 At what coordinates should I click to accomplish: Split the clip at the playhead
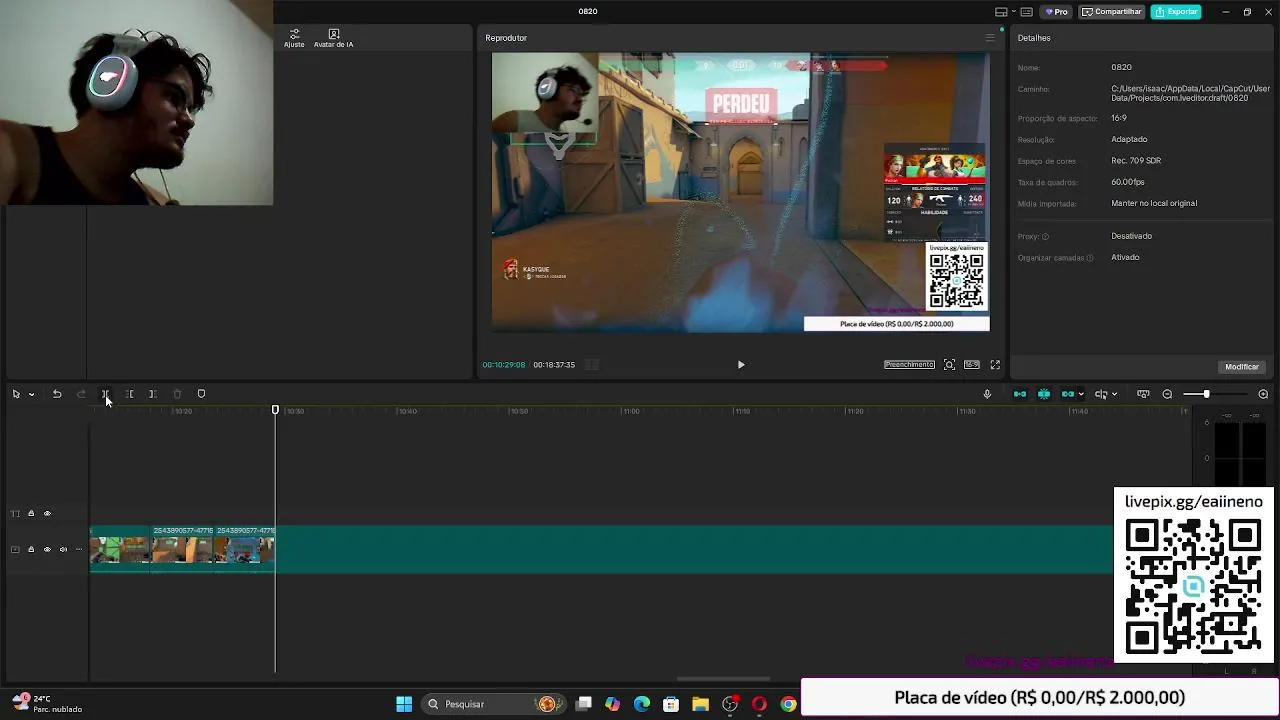click(x=105, y=394)
